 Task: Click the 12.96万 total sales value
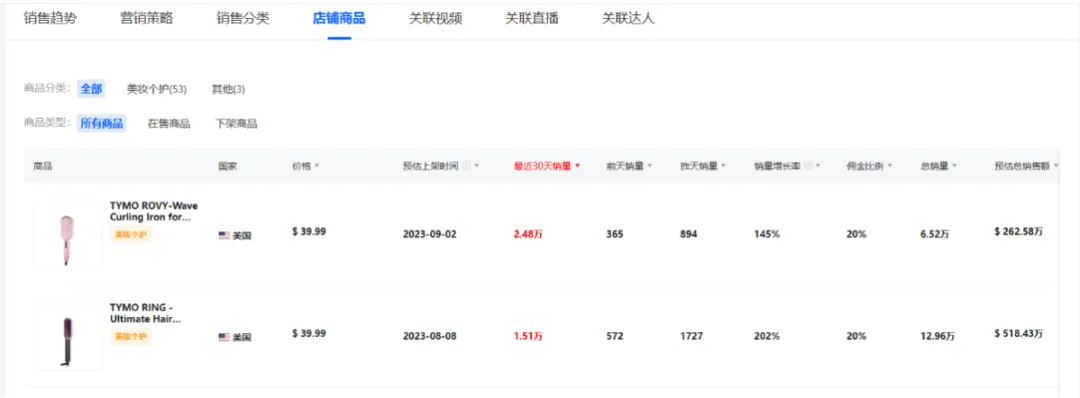pyautogui.click(x=937, y=336)
